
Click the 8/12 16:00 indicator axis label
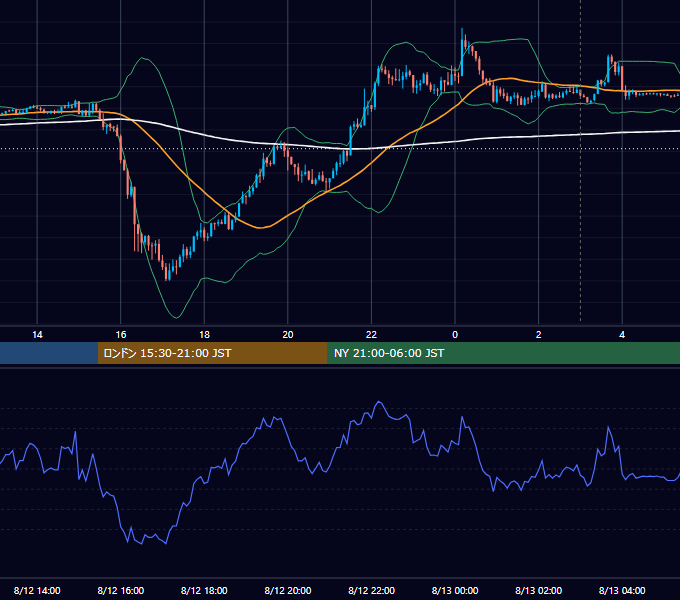121,590
